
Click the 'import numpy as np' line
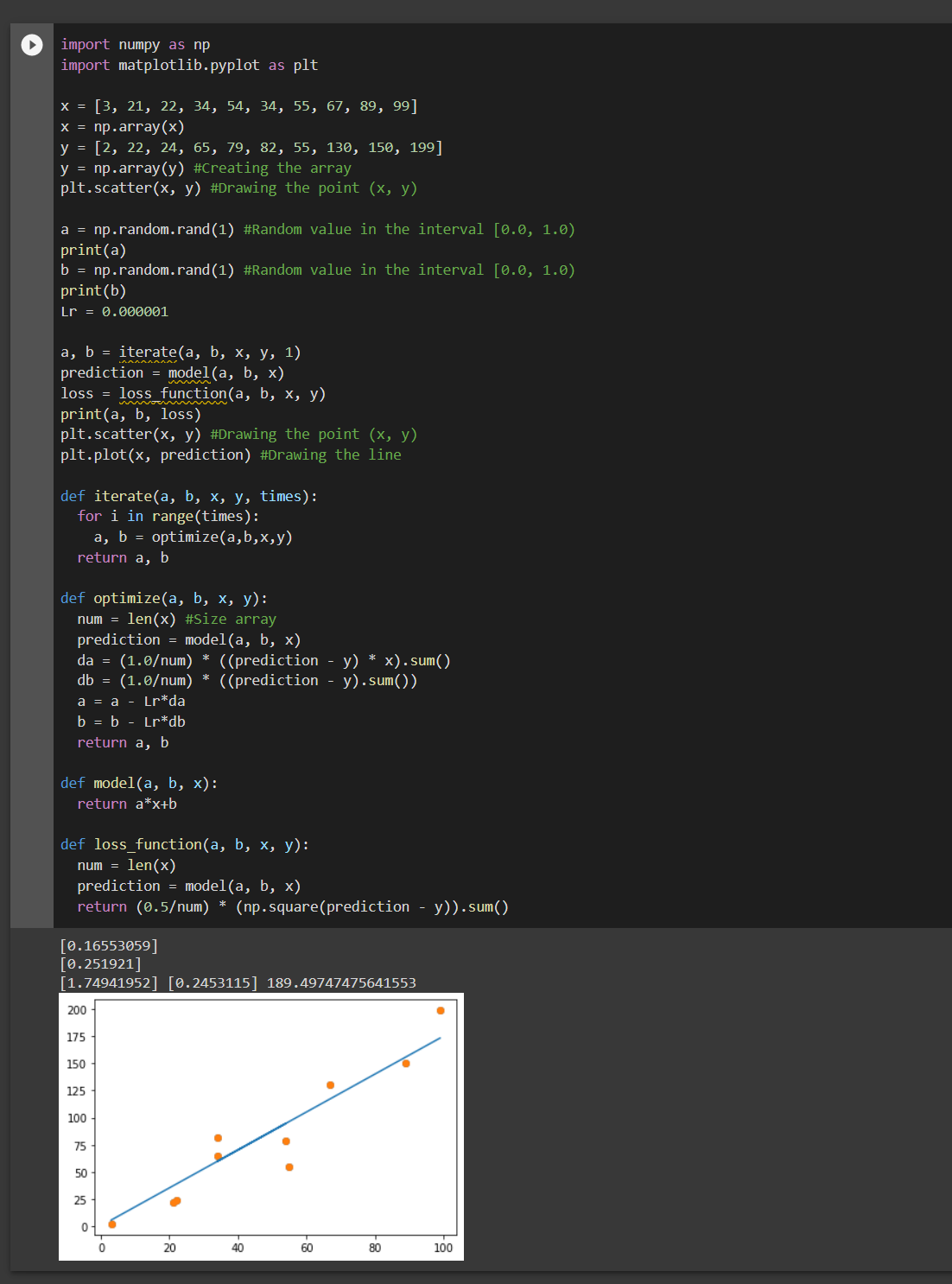point(135,45)
